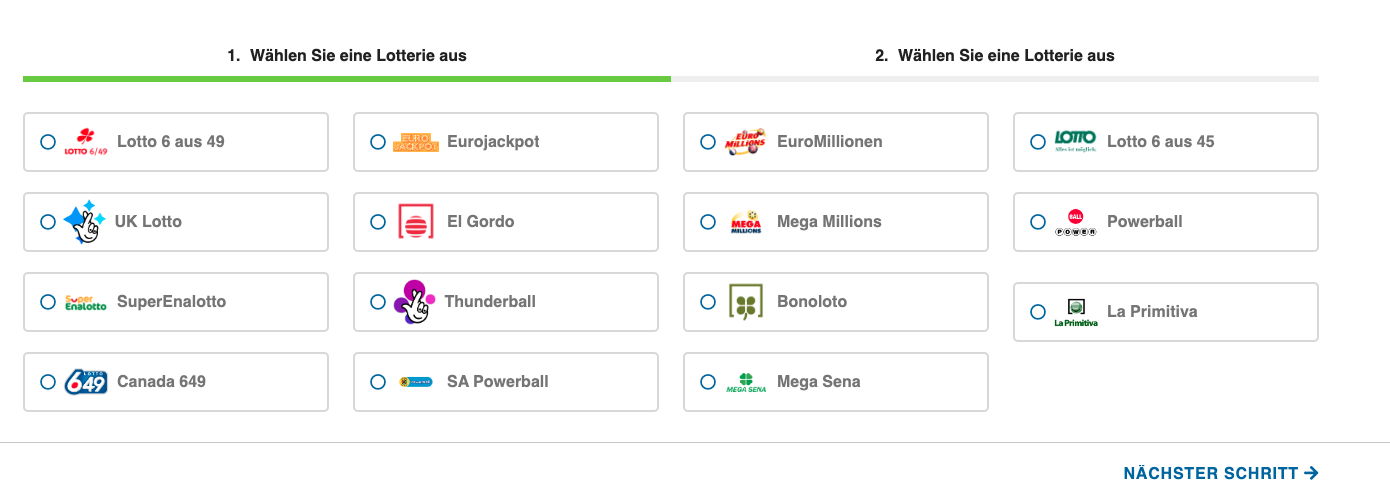Screen dimensions: 1390x504
Task: Click the Lotto 6/49 red clover logo
Action: 85,142
